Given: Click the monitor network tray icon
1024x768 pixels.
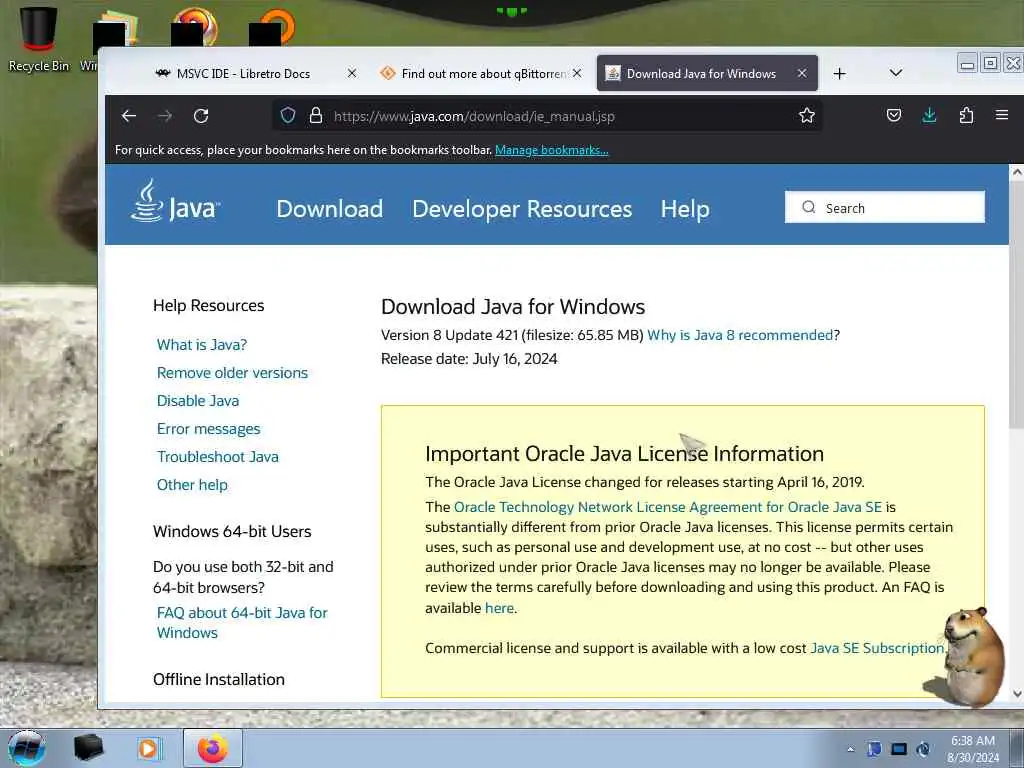Looking at the screenshot, I should pyautogui.click(x=899, y=749).
